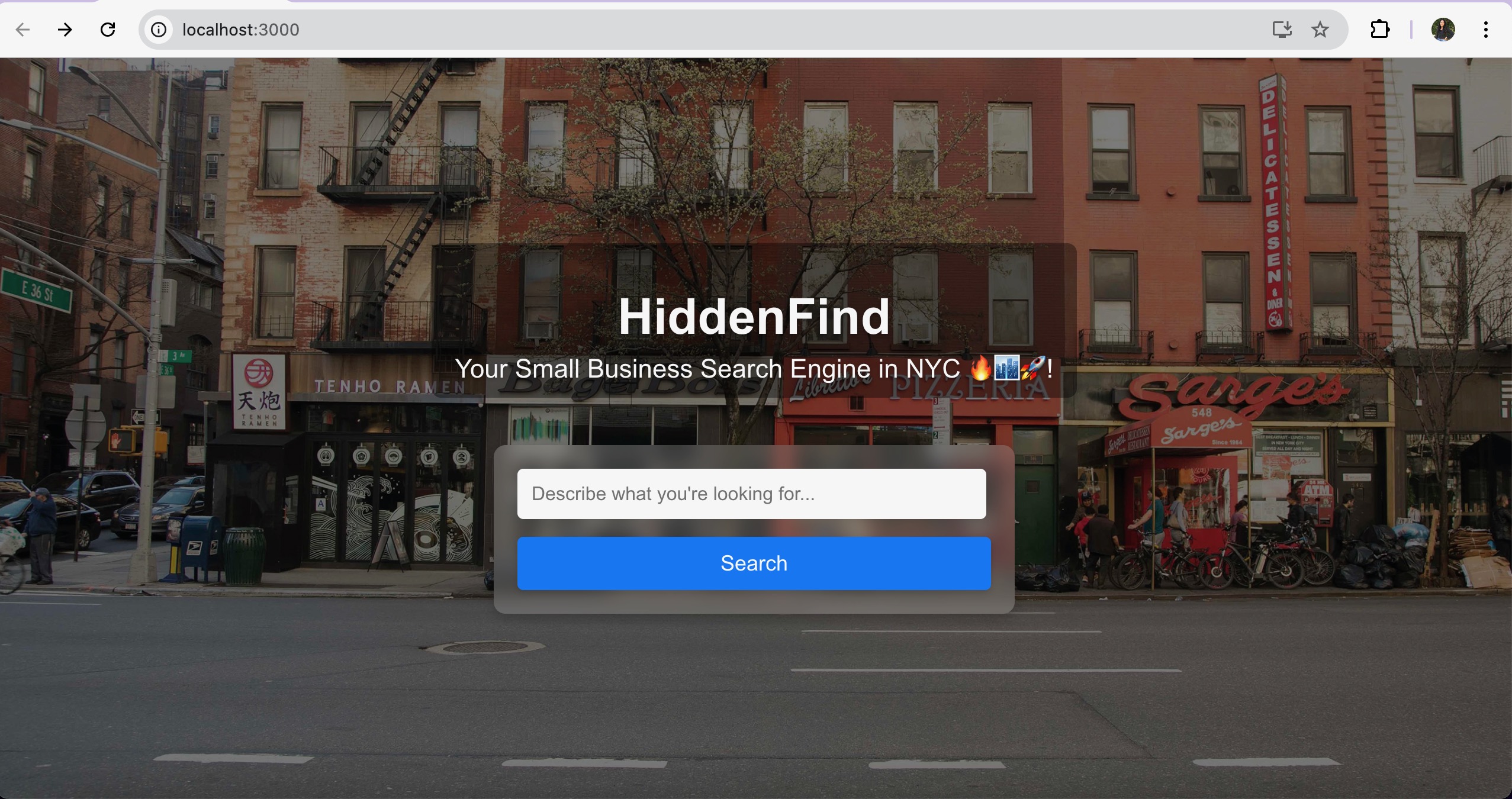This screenshot has height=799, width=1512.
Task: Click the install app icon in address bar
Action: [x=1282, y=30]
